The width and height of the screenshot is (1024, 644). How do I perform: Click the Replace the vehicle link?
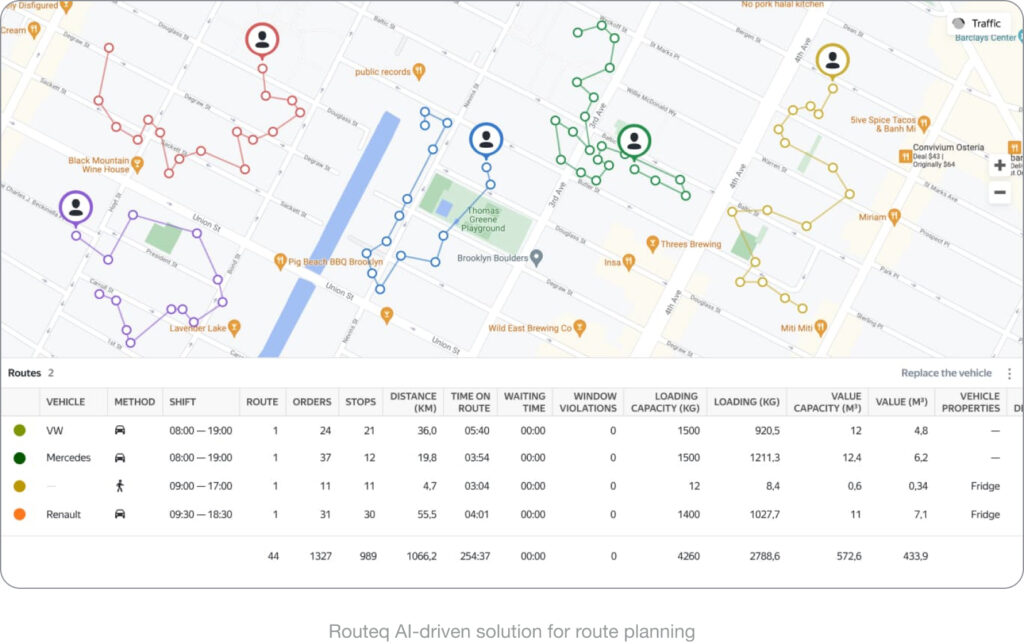tap(946, 373)
